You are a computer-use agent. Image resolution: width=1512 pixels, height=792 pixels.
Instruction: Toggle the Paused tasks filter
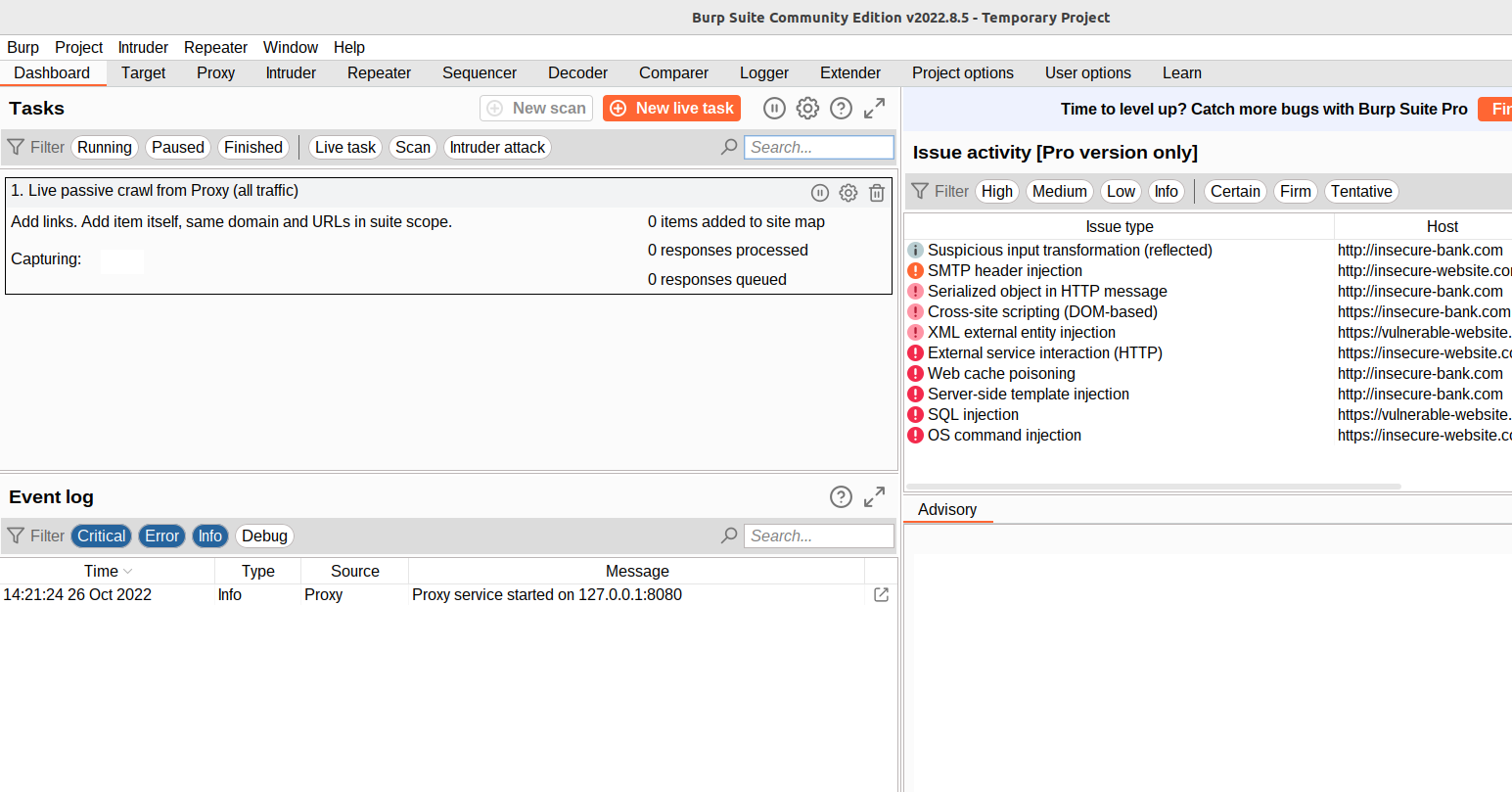tap(178, 147)
